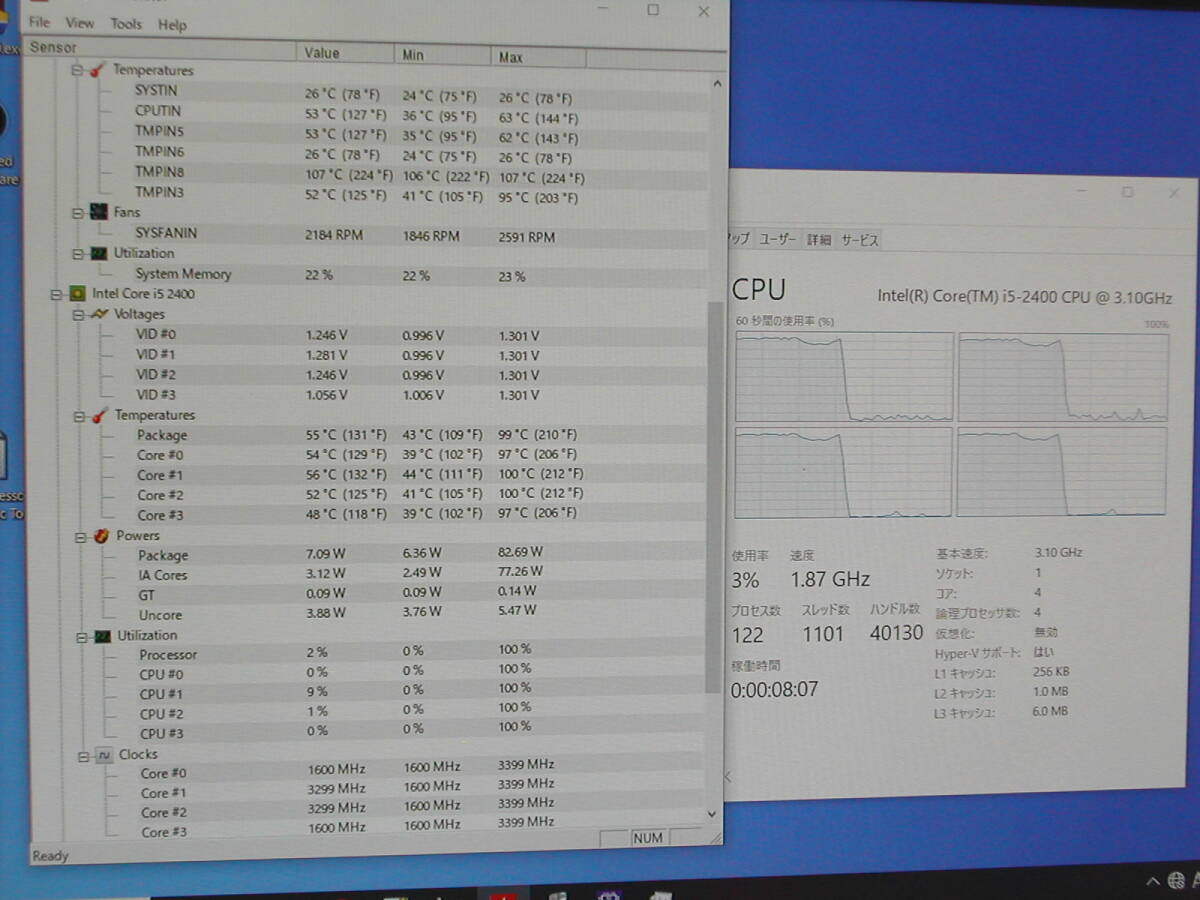Open the Tools menu

click(126, 24)
